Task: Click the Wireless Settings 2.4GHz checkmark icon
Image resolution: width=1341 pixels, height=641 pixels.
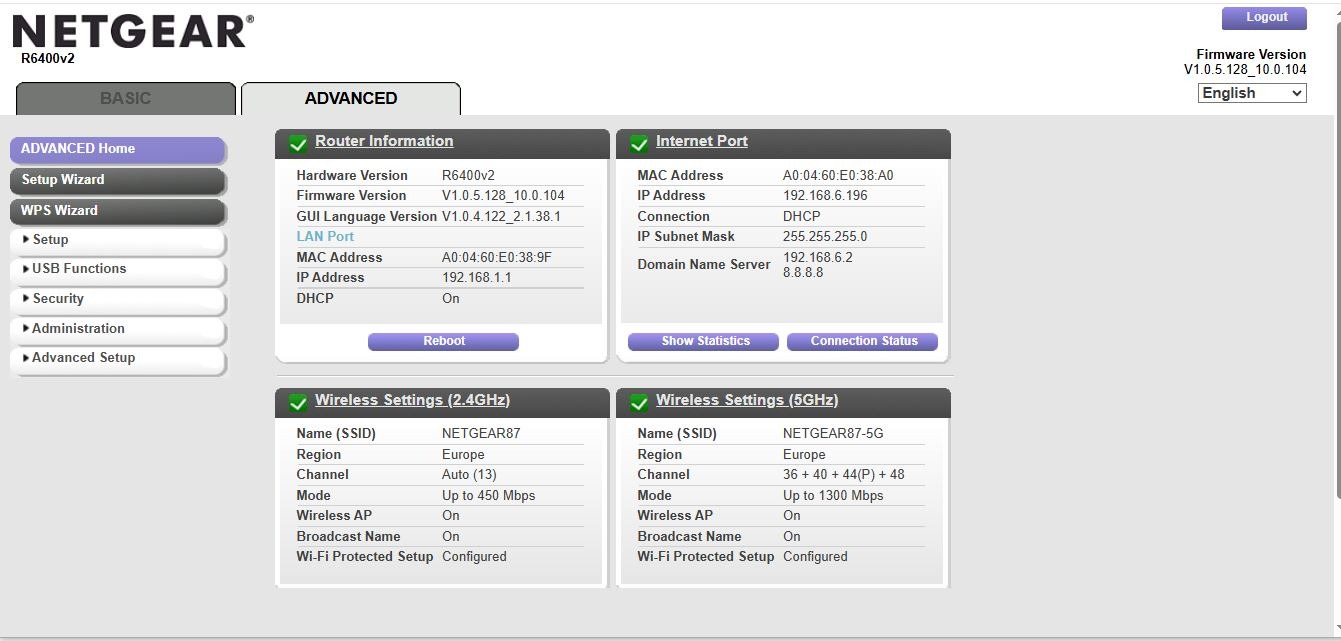Action: tap(298, 403)
